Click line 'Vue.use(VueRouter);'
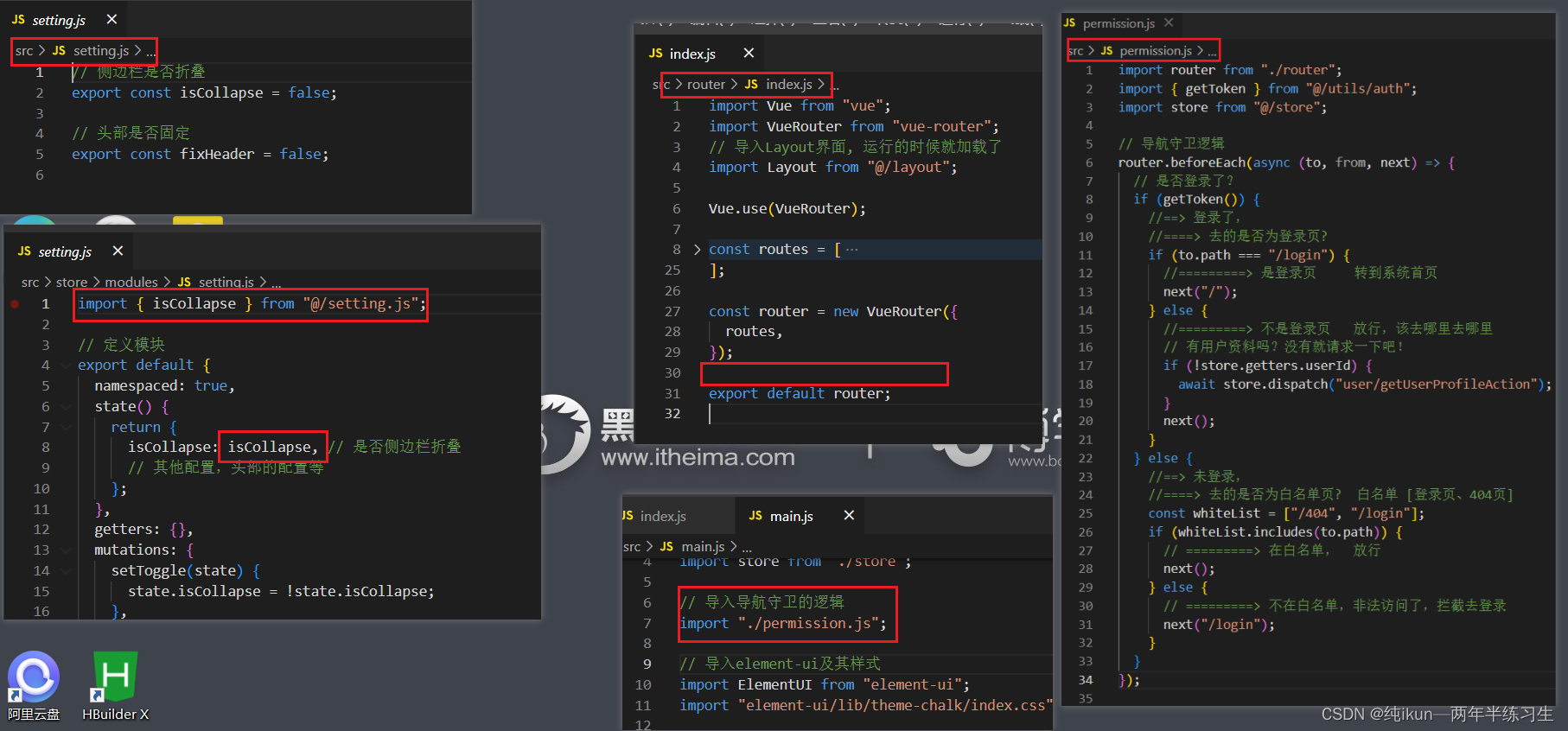 tap(787, 208)
